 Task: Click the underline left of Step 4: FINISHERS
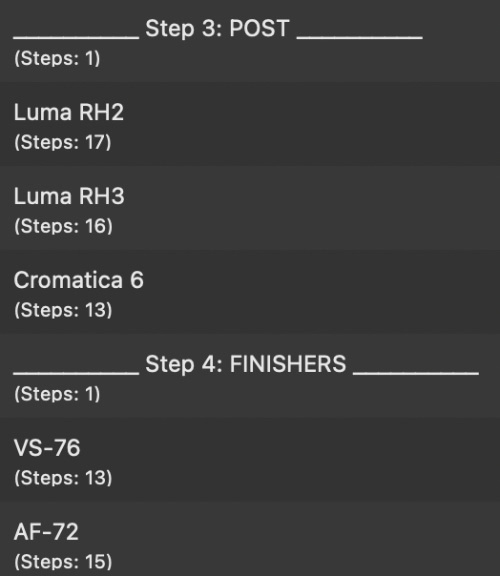coord(76,374)
